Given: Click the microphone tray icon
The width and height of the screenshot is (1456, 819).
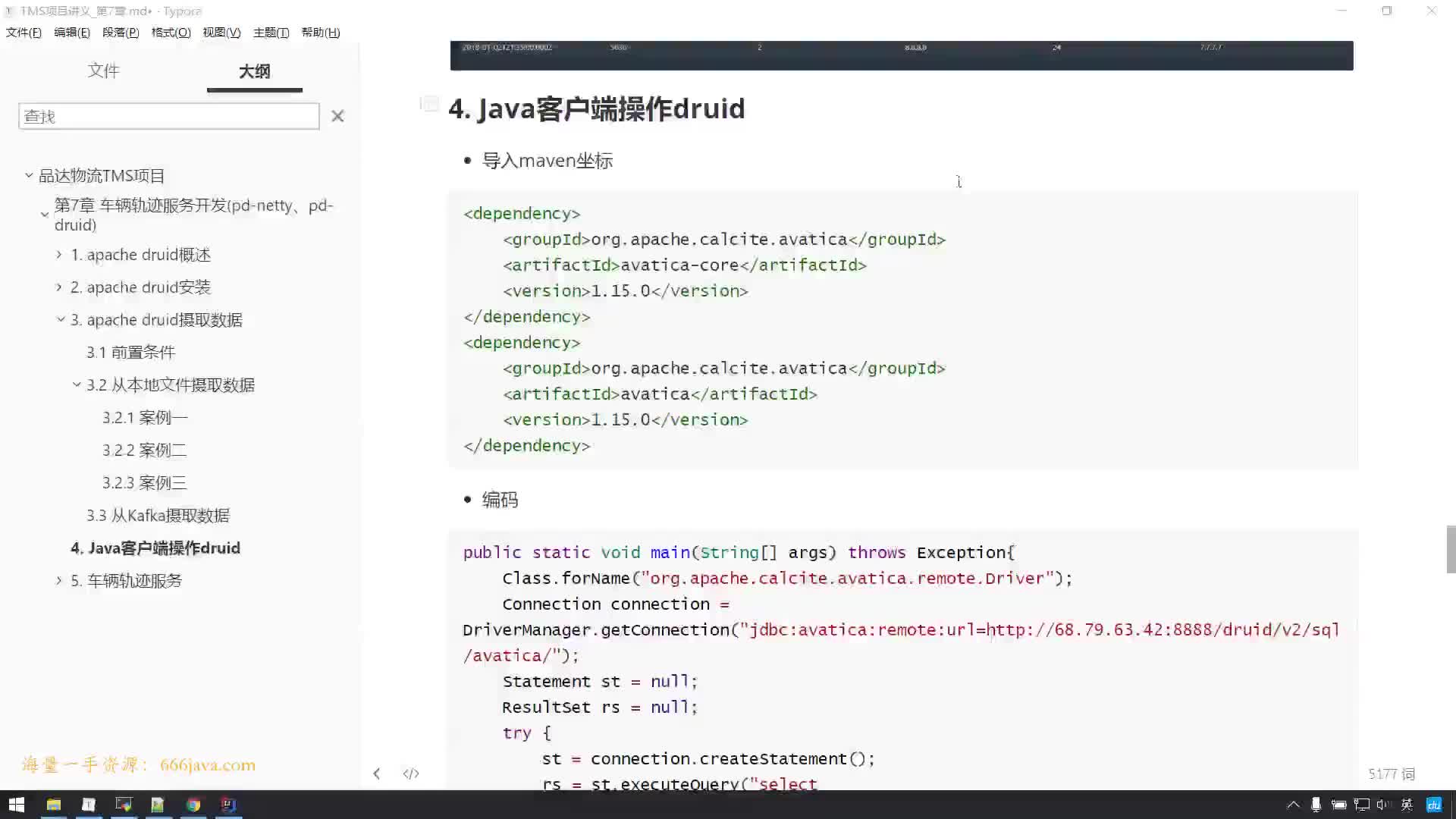Looking at the screenshot, I should pyautogui.click(x=1316, y=805).
